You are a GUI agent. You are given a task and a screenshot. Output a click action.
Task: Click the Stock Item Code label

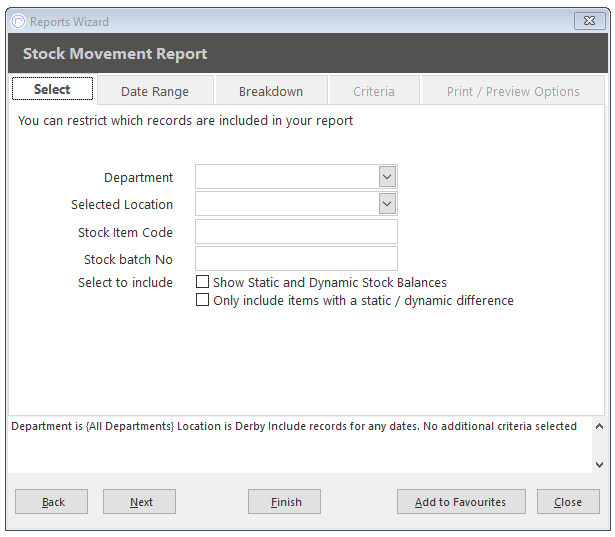(x=126, y=232)
